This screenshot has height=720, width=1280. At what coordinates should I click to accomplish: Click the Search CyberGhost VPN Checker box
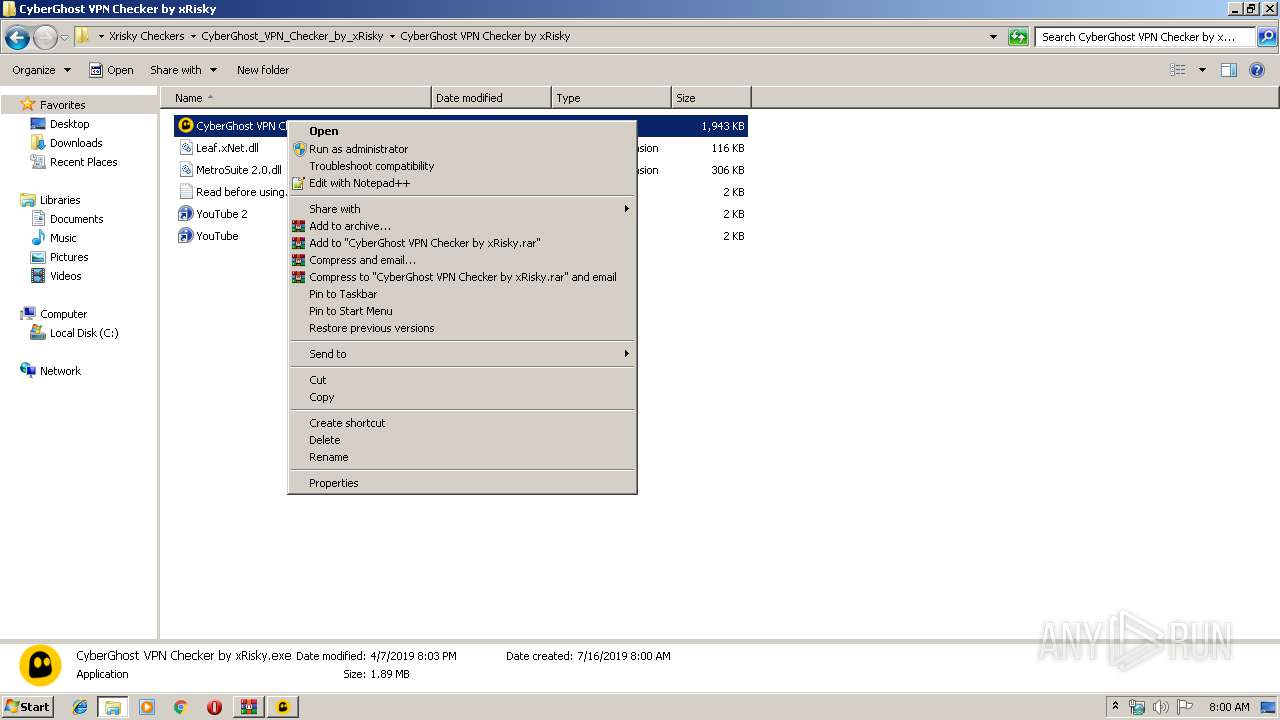[x=1145, y=37]
